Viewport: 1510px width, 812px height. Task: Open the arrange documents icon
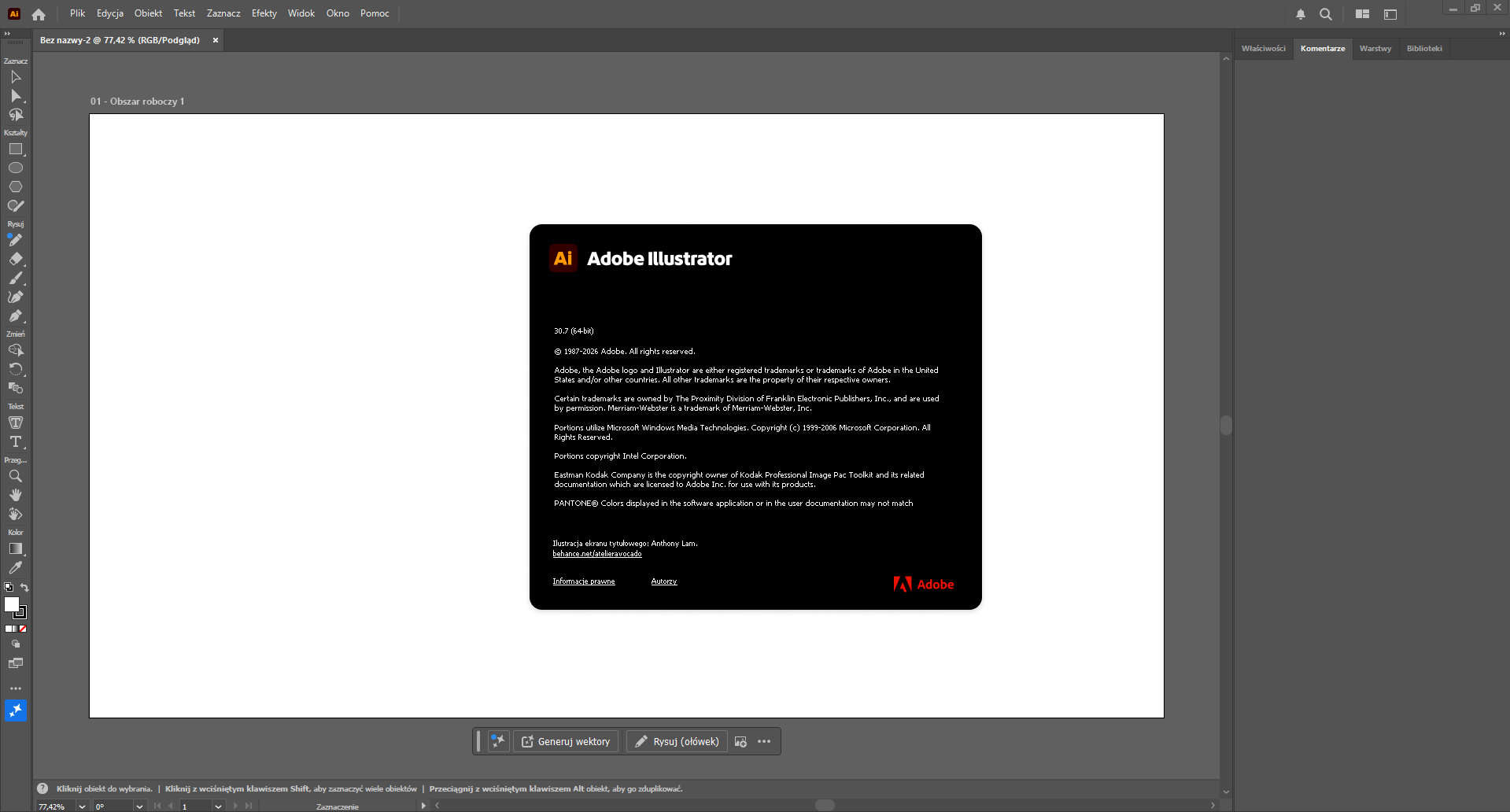pyautogui.click(x=1363, y=14)
